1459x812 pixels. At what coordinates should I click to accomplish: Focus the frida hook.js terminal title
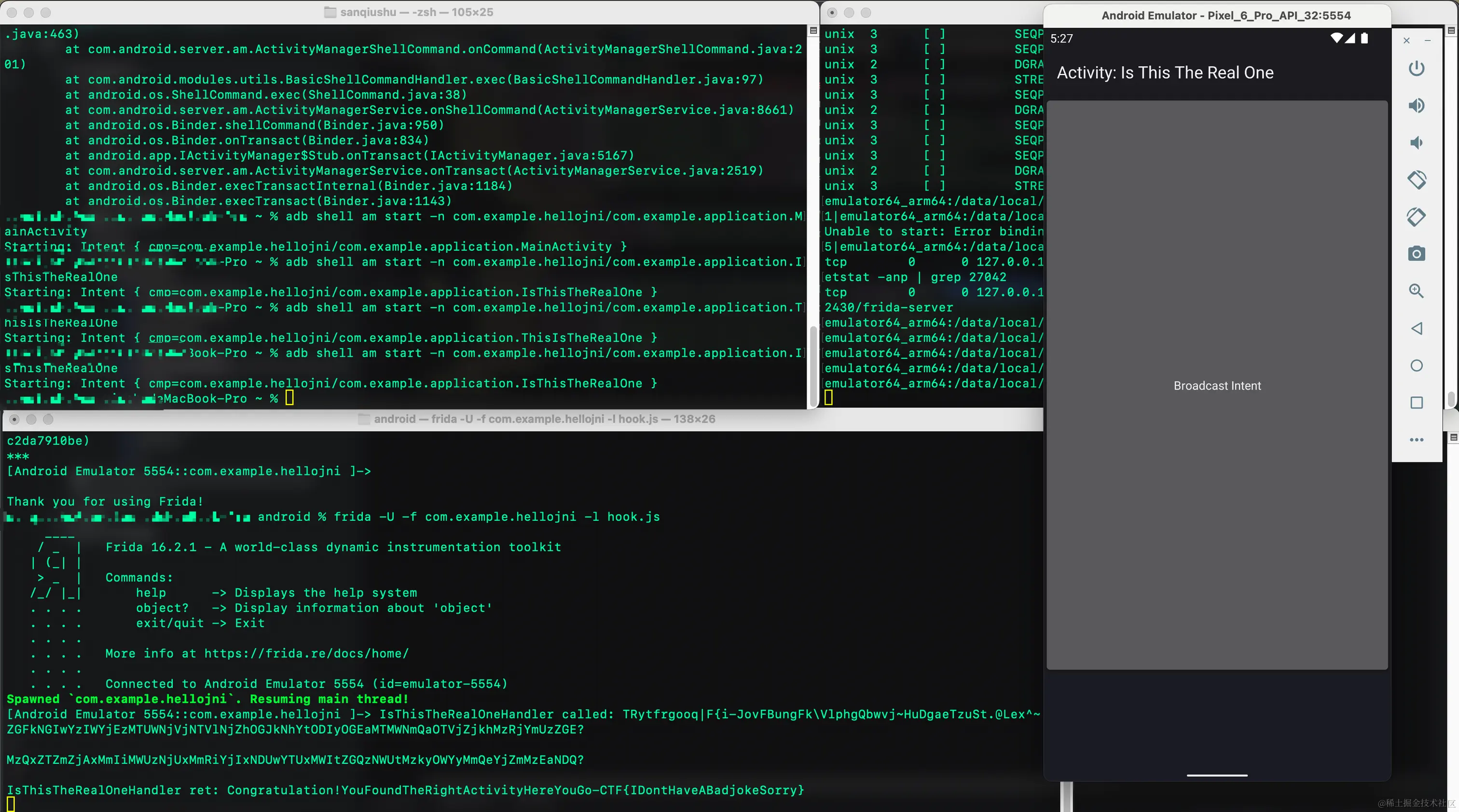tap(544, 419)
